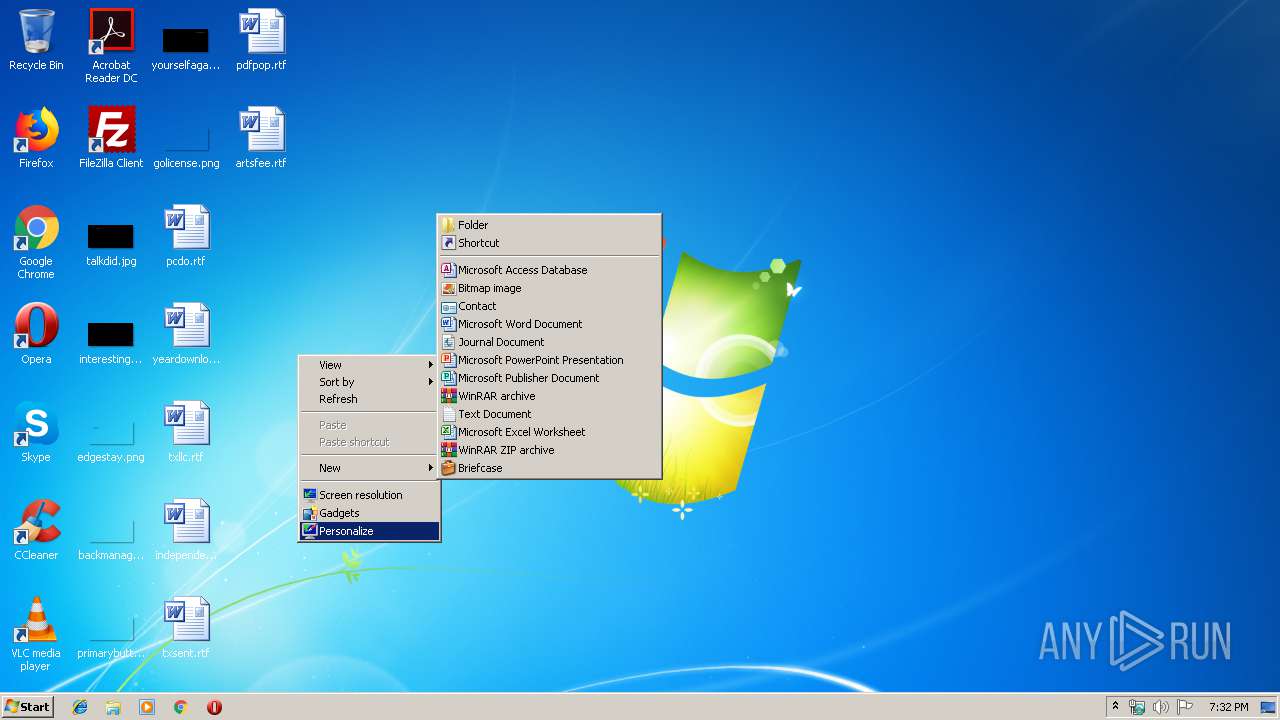
Task: Create a new Shortcut
Action: click(x=549, y=243)
